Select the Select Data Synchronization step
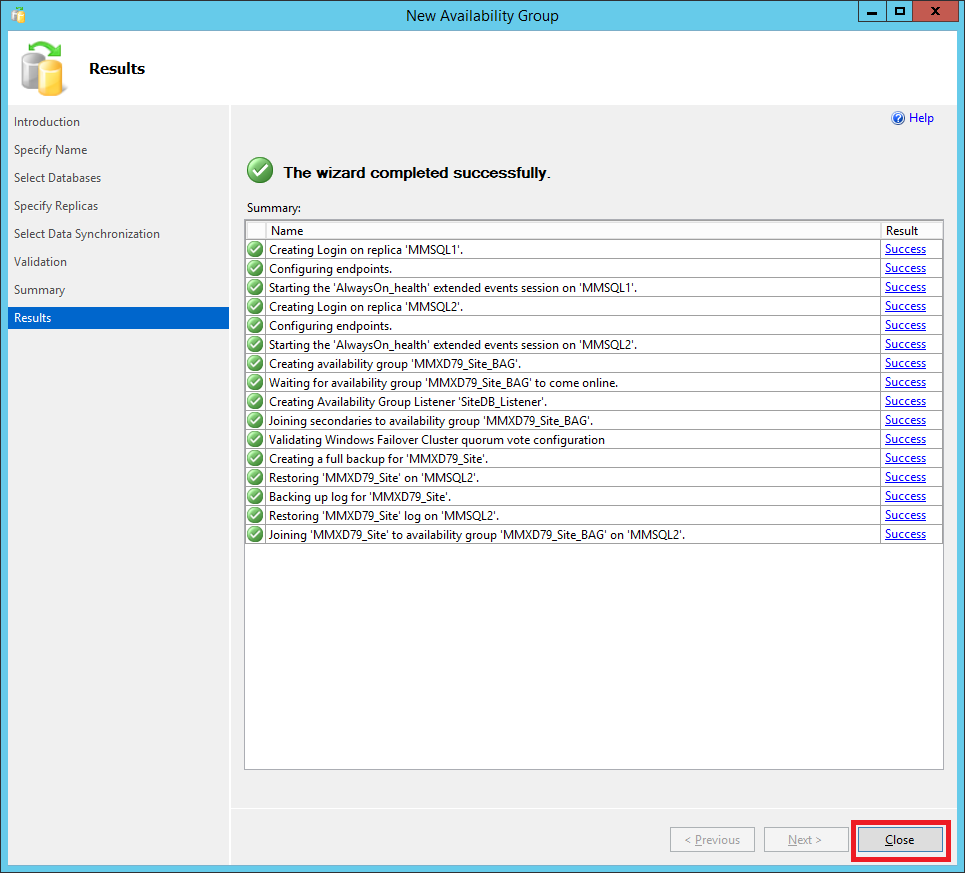 coord(87,234)
